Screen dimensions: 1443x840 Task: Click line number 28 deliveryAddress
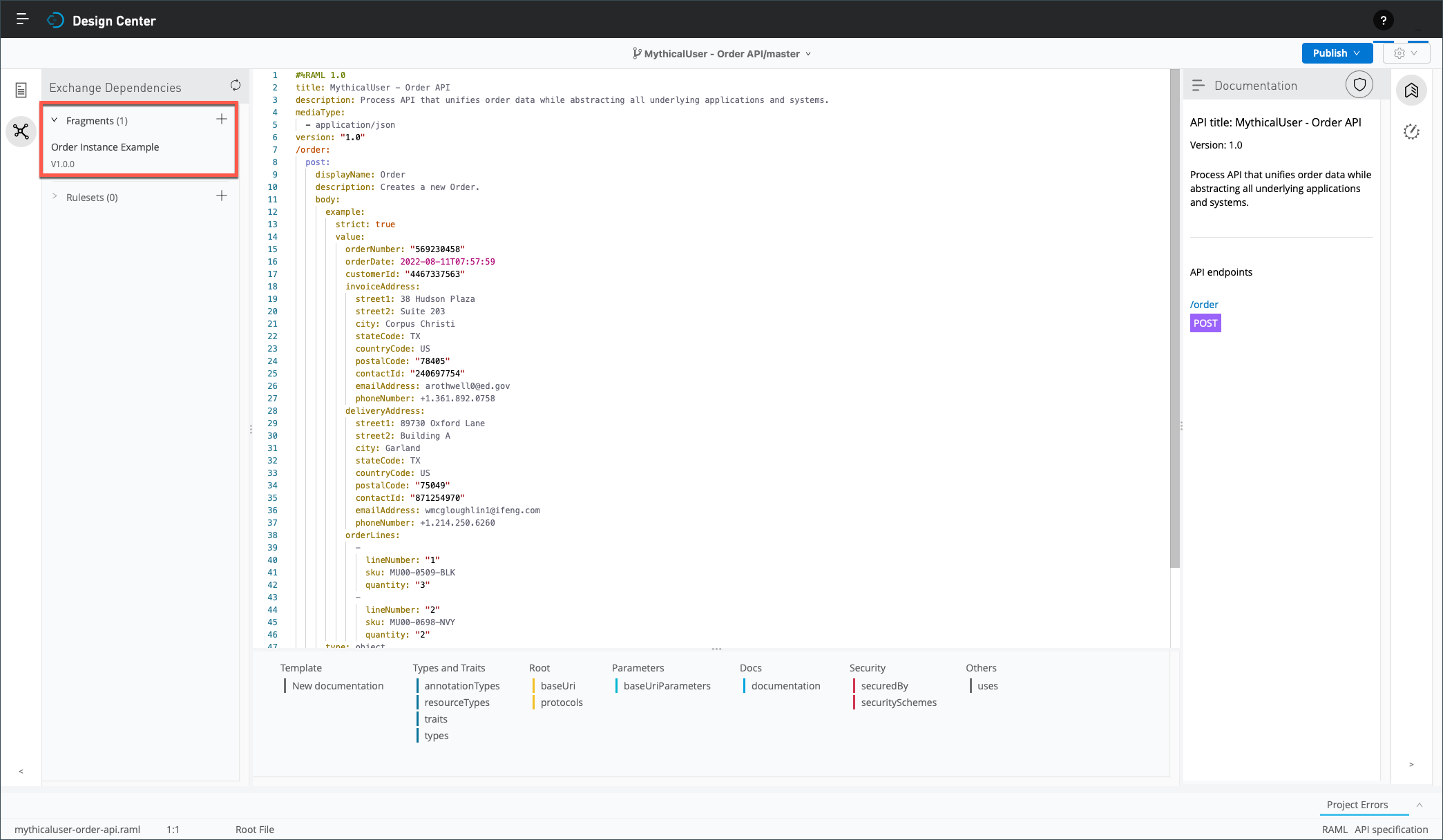click(x=272, y=411)
